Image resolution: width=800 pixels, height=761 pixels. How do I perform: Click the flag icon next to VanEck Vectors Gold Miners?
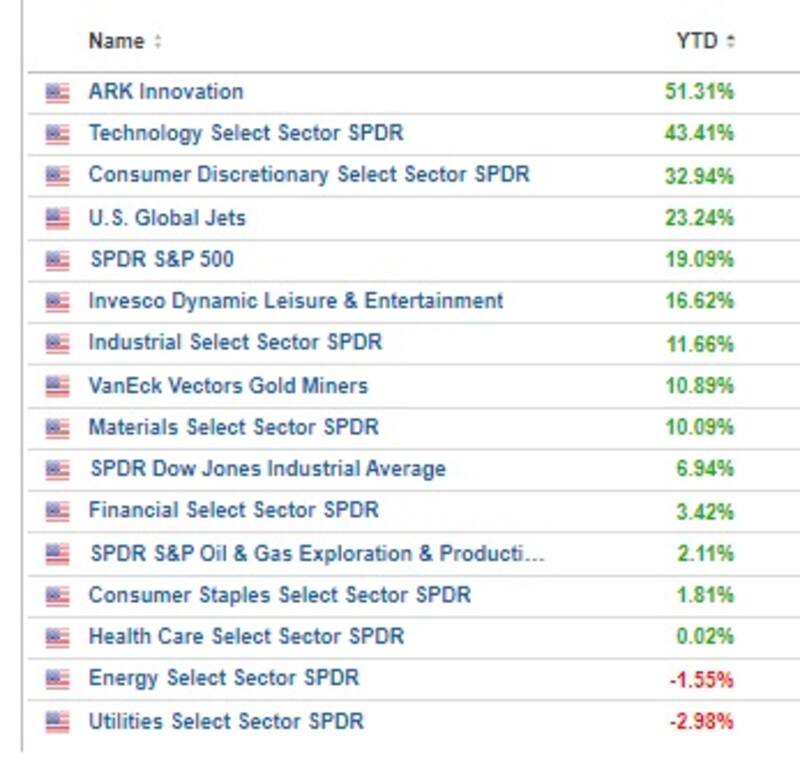coord(58,386)
